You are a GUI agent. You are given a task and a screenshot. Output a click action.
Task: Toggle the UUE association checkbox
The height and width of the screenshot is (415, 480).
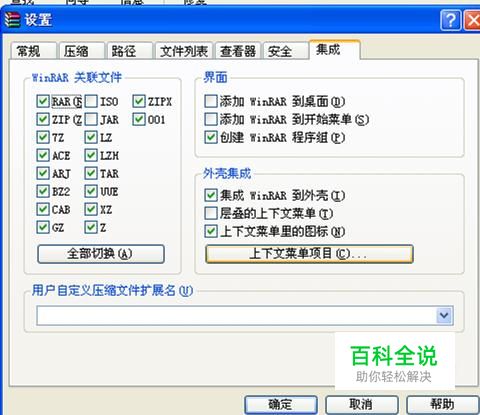point(91,191)
